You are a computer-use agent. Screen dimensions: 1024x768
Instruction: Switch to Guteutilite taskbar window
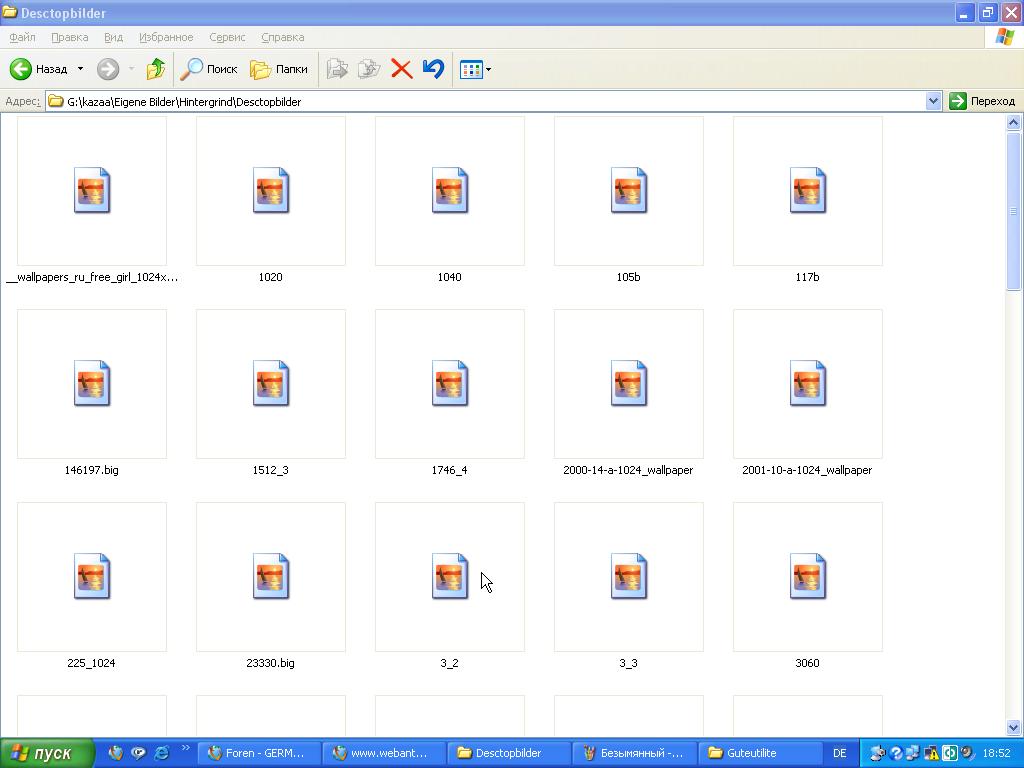point(759,753)
